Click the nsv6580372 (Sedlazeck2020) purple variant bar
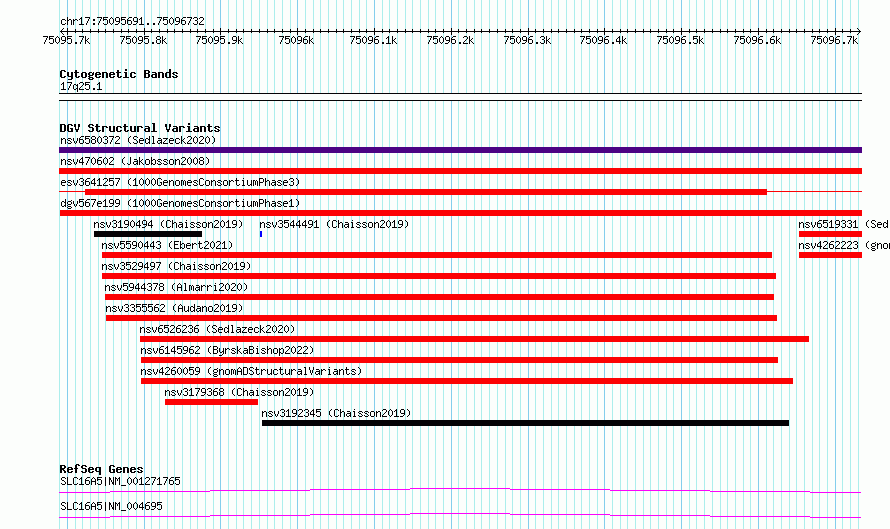Image resolution: width=890 pixels, height=529 pixels. (x=460, y=150)
